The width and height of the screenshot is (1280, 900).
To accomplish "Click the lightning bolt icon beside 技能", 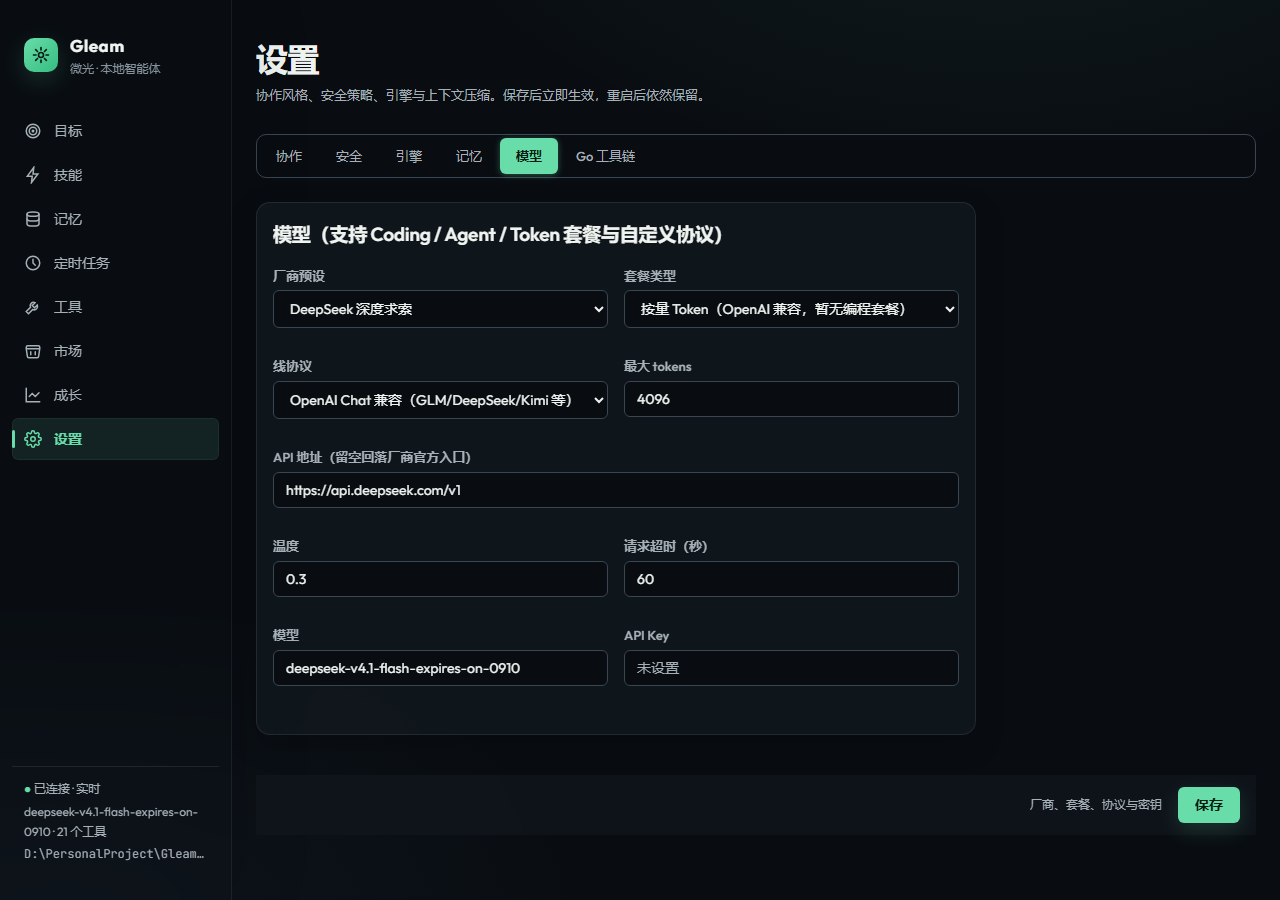I will 33,175.
